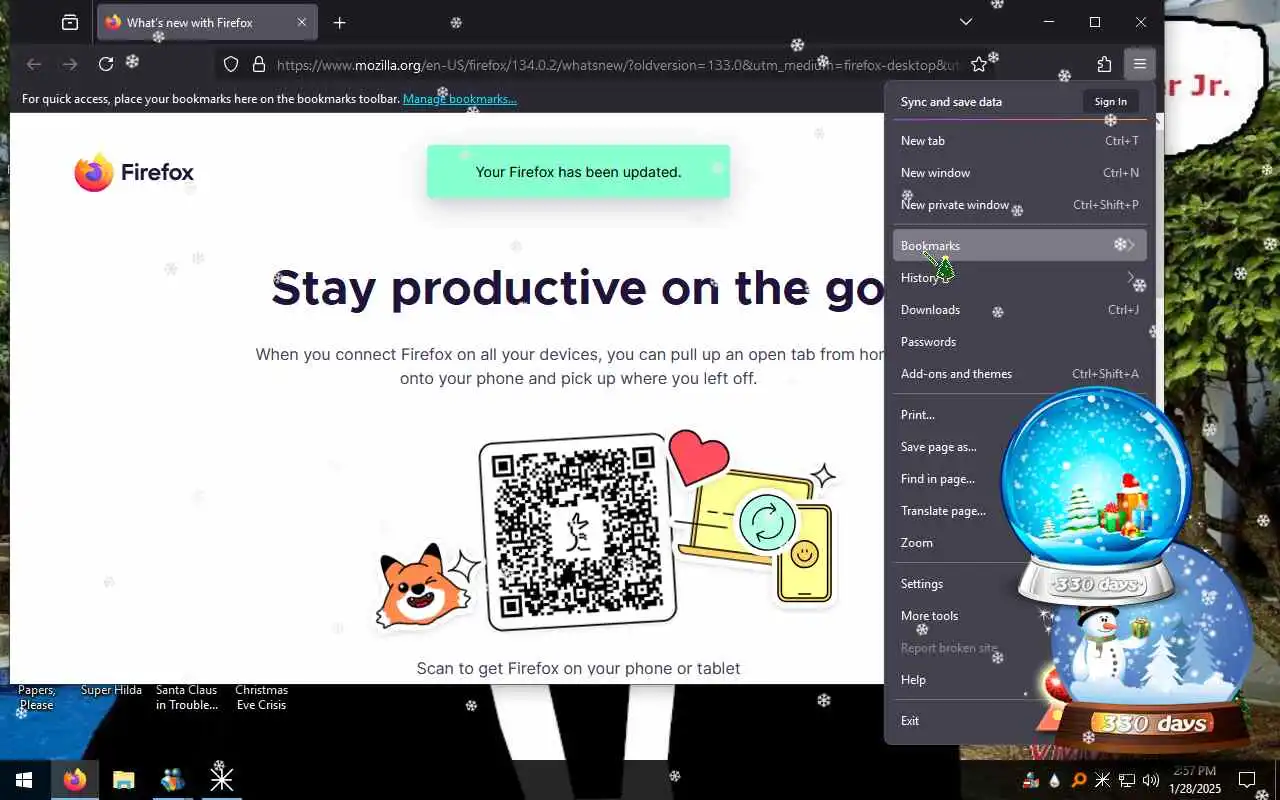Click the reload page button
1280x800 pixels.
point(106,64)
